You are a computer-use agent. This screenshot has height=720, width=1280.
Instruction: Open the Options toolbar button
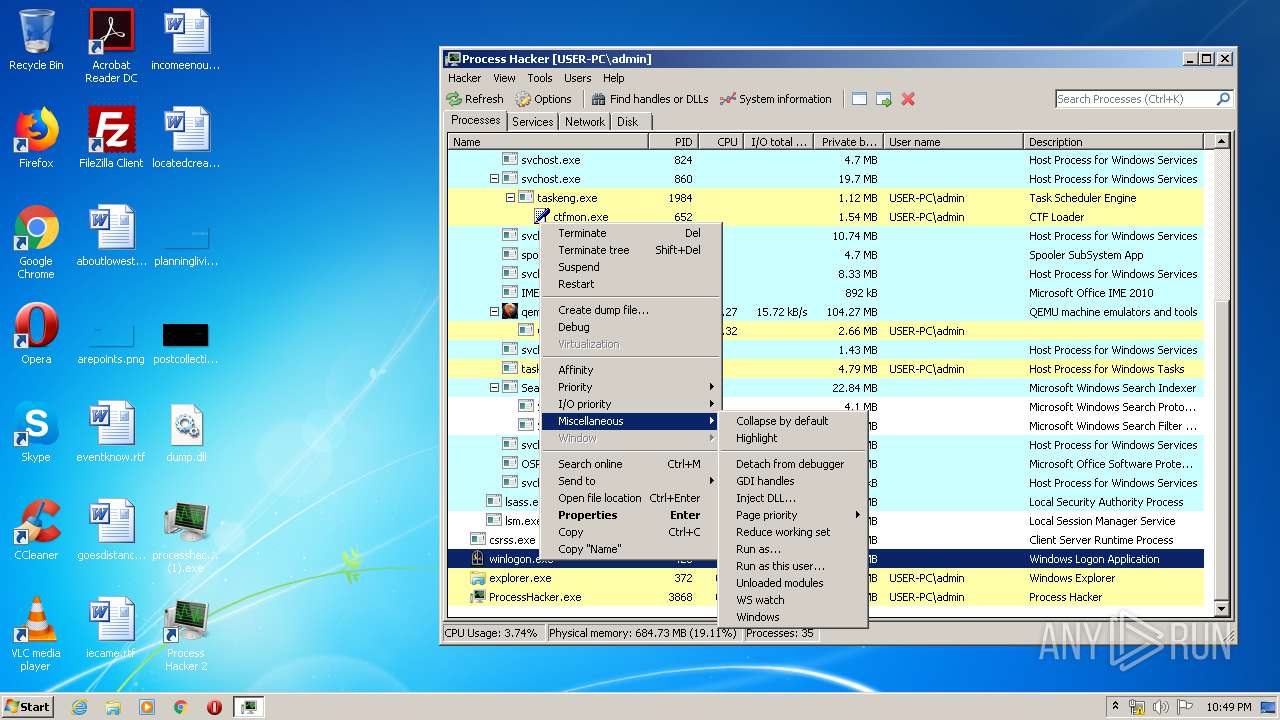544,99
